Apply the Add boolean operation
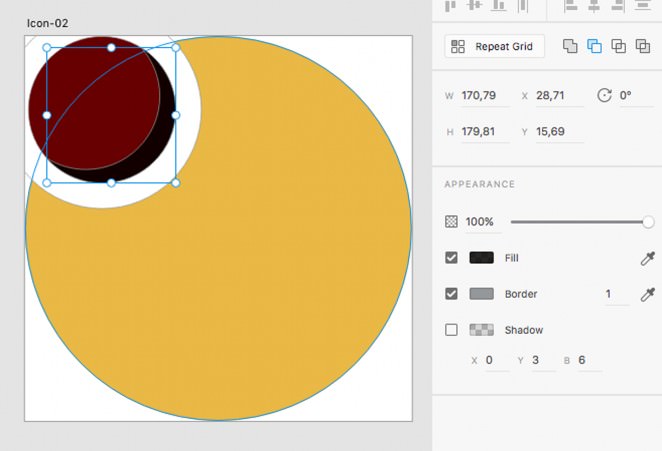The height and width of the screenshot is (451, 662). (x=570, y=46)
